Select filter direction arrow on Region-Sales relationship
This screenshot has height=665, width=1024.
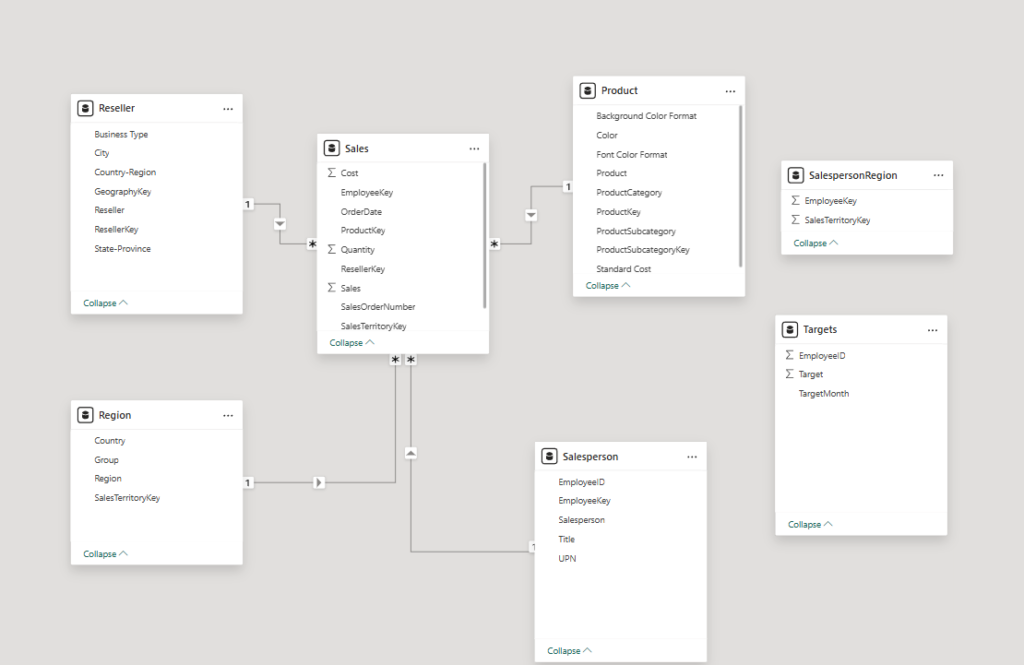[x=319, y=483]
